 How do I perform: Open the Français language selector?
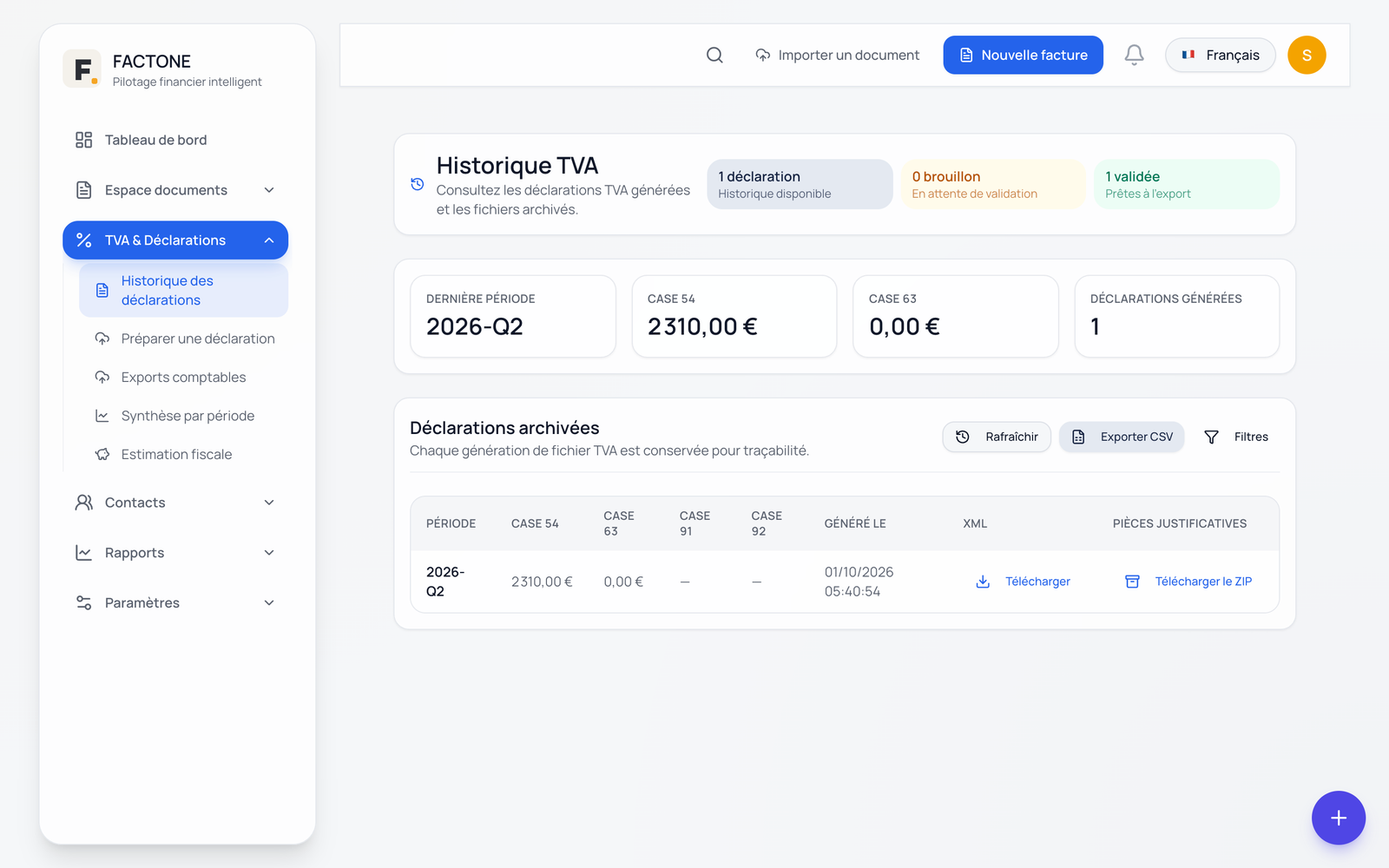point(1220,55)
